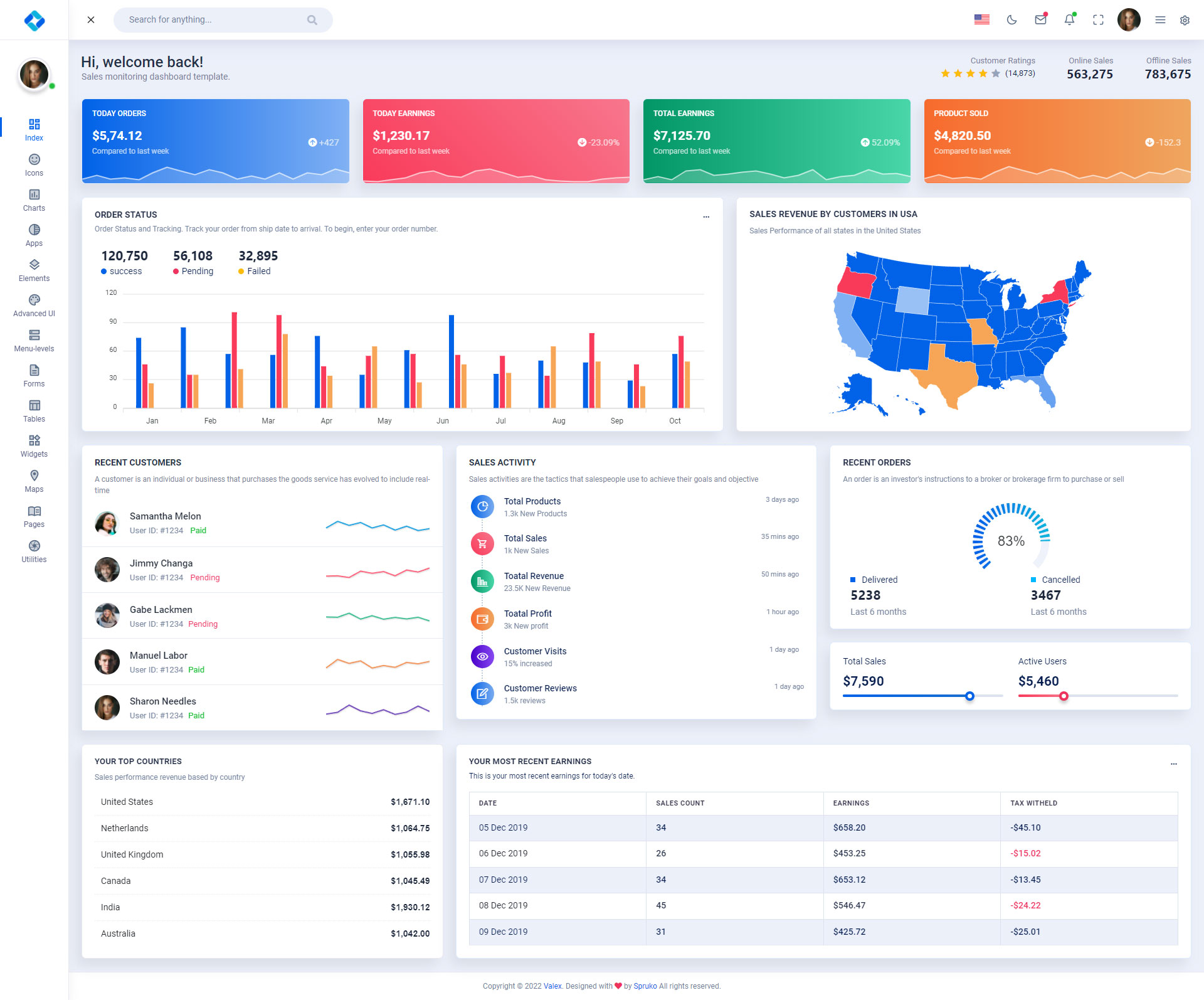Click the Spruko footer link
This screenshot has height=1000, width=1204.
(645, 986)
